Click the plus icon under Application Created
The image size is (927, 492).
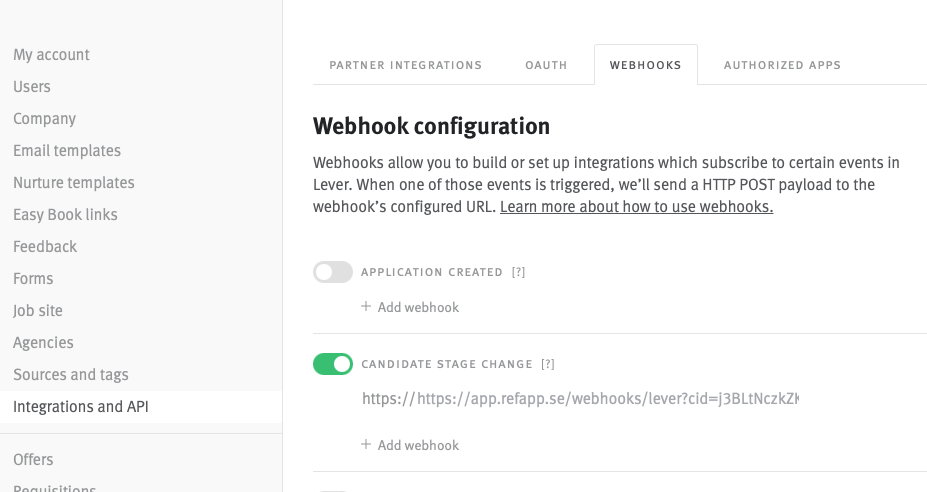point(366,307)
